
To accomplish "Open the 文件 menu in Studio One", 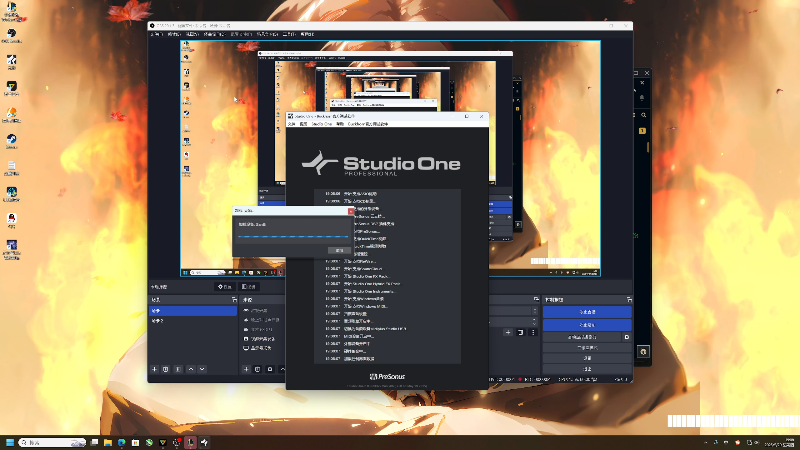I will (292, 125).
